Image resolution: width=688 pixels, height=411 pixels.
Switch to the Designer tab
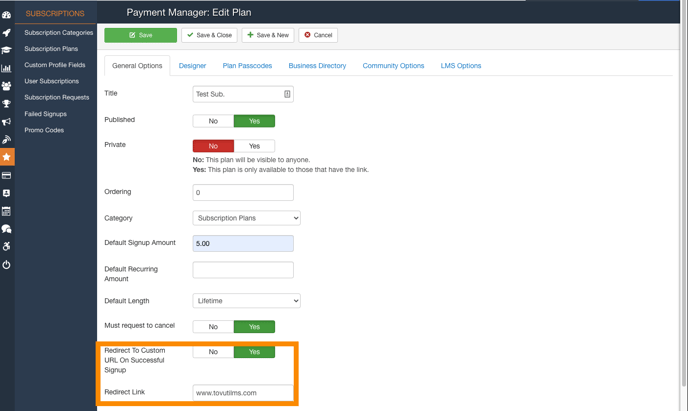point(192,66)
